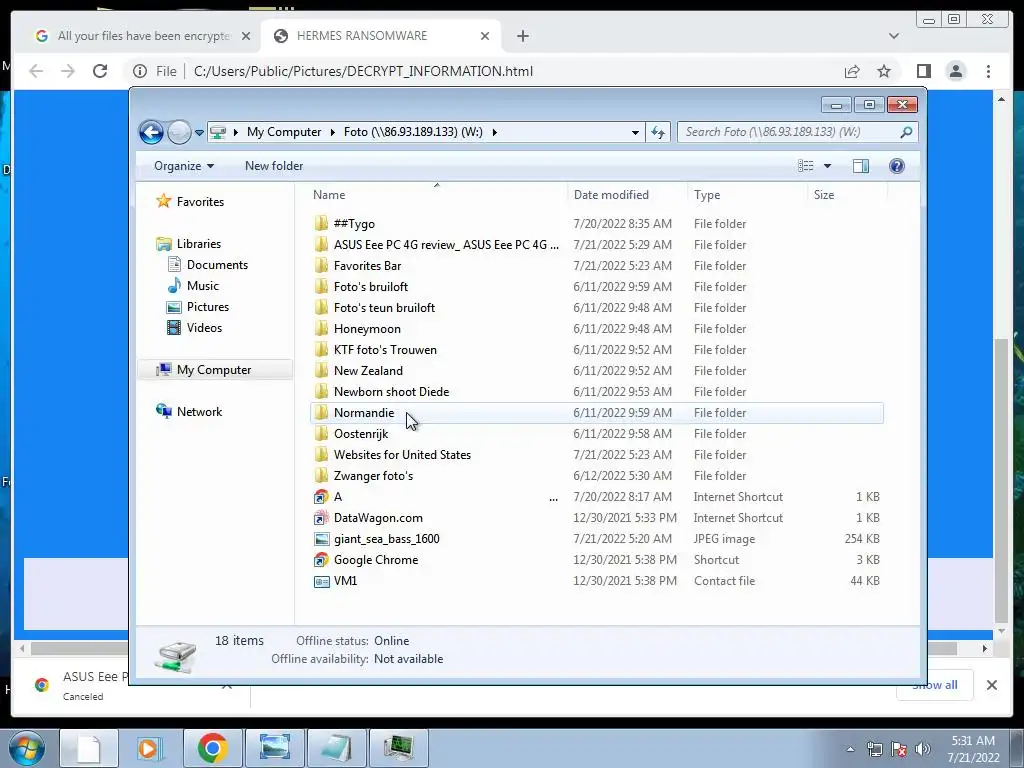Select the VM1 contact file icon
The width and height of the screenshot is (1024, 768).
(x=321, y=581)
